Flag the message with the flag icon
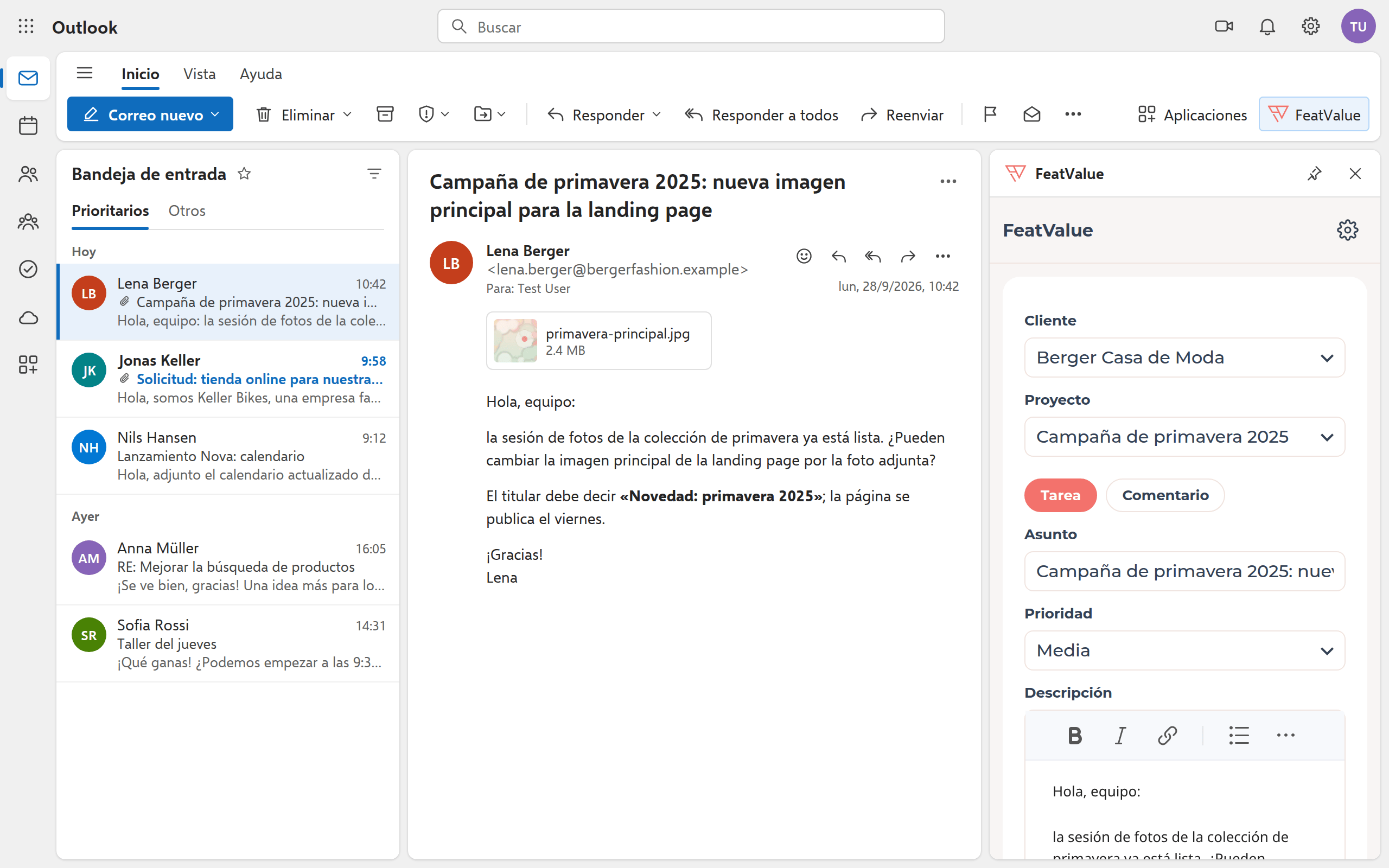The image size is (1389, 868). 990,114
